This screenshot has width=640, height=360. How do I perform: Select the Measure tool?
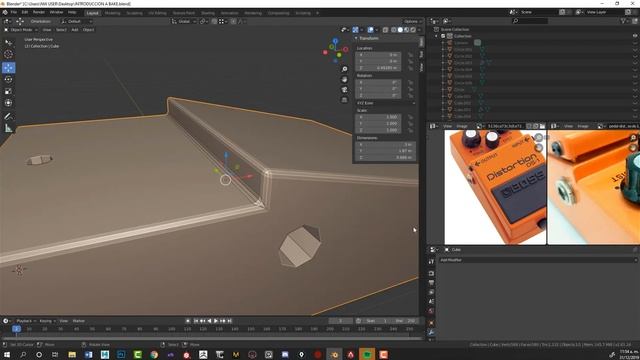[8, 128]
